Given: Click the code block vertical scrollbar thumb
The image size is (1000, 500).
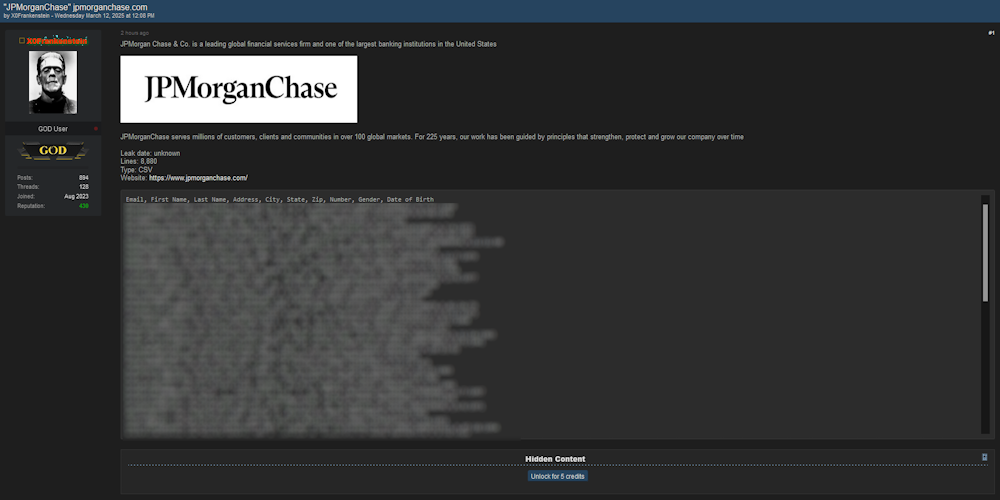Looking at the screenshot, I should 985,250.
